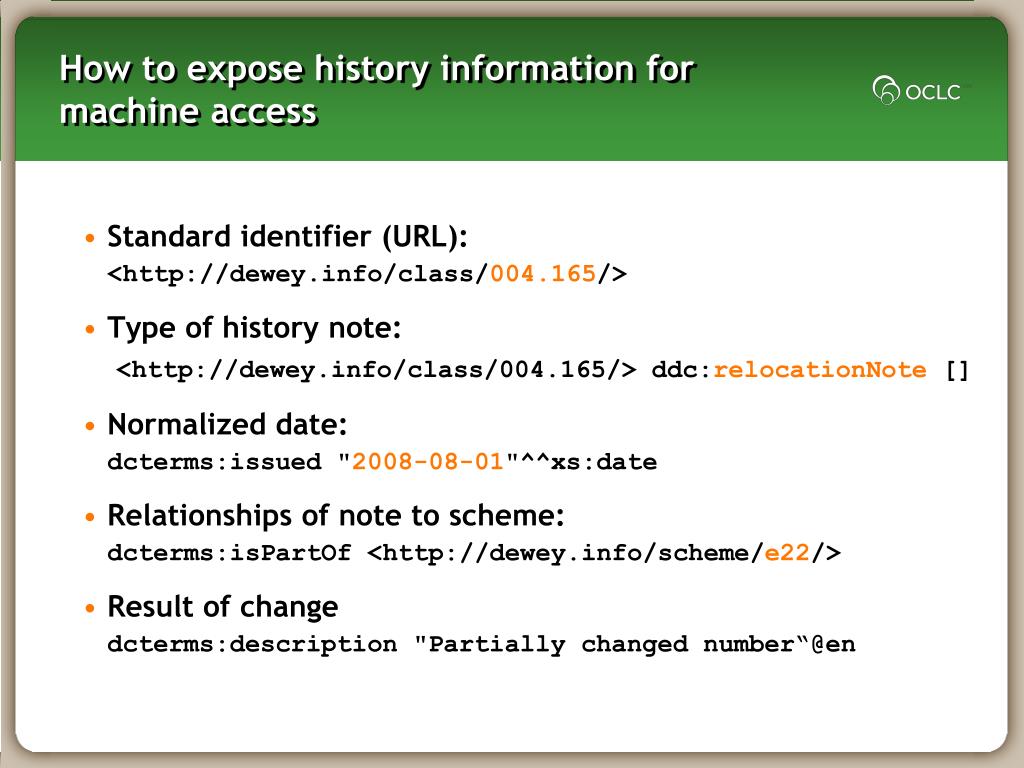1024x768 pixels.
Task: Click 'dcterms:isPartOf' property text
Action: pos(229,553)
